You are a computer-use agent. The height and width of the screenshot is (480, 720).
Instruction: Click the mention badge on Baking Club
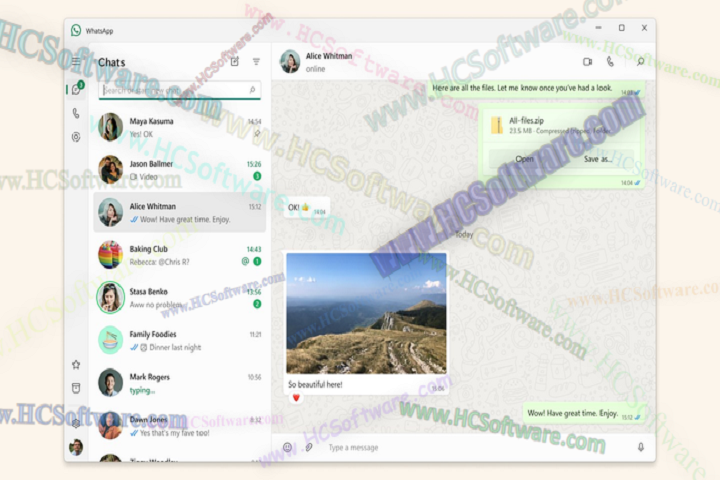tap(245, 261)
